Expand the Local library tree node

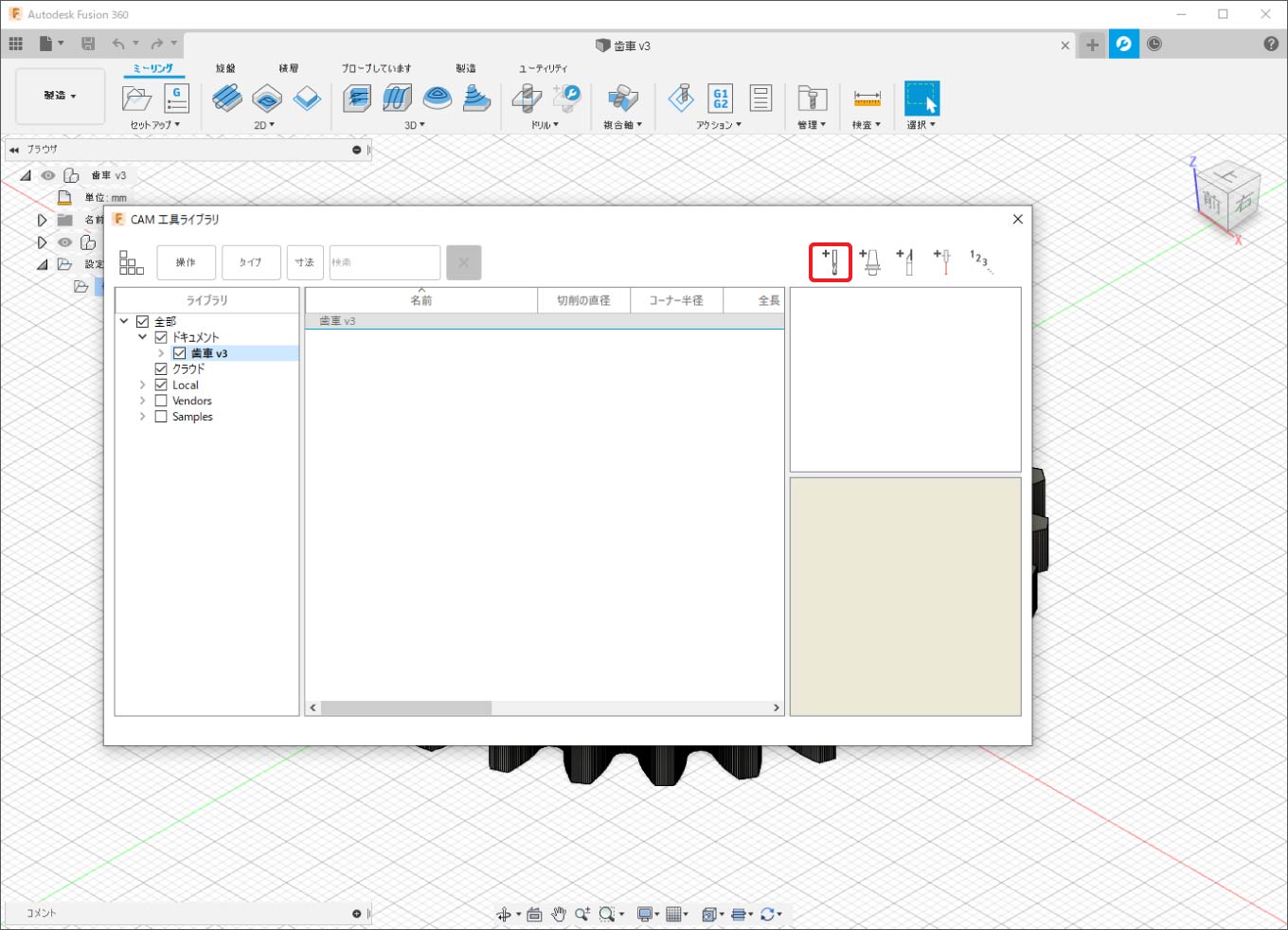pyautogui.click(x=143, y=385)
